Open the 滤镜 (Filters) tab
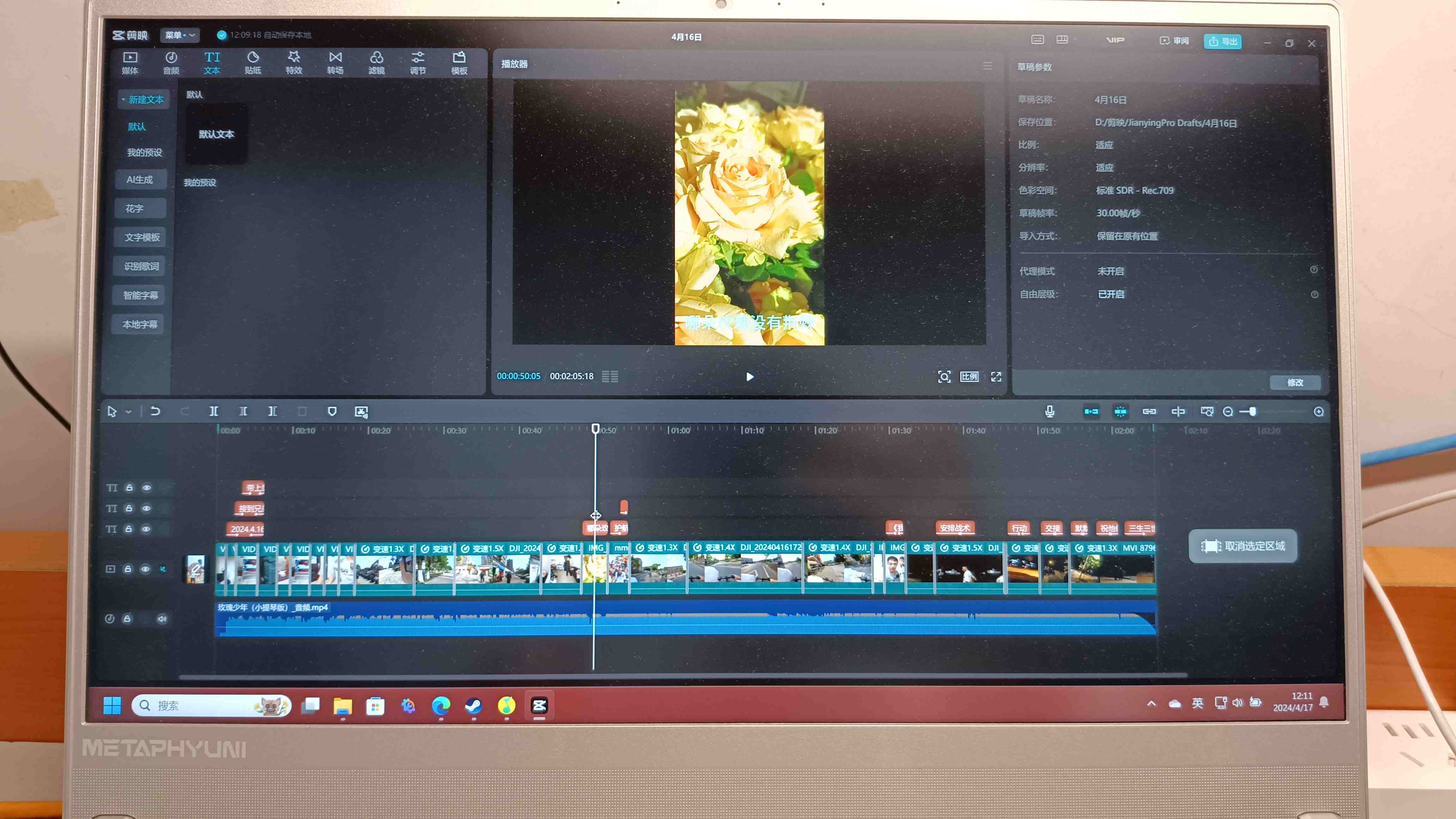Viewport: 1456px width, 819px height. click(x=376, y=63)
